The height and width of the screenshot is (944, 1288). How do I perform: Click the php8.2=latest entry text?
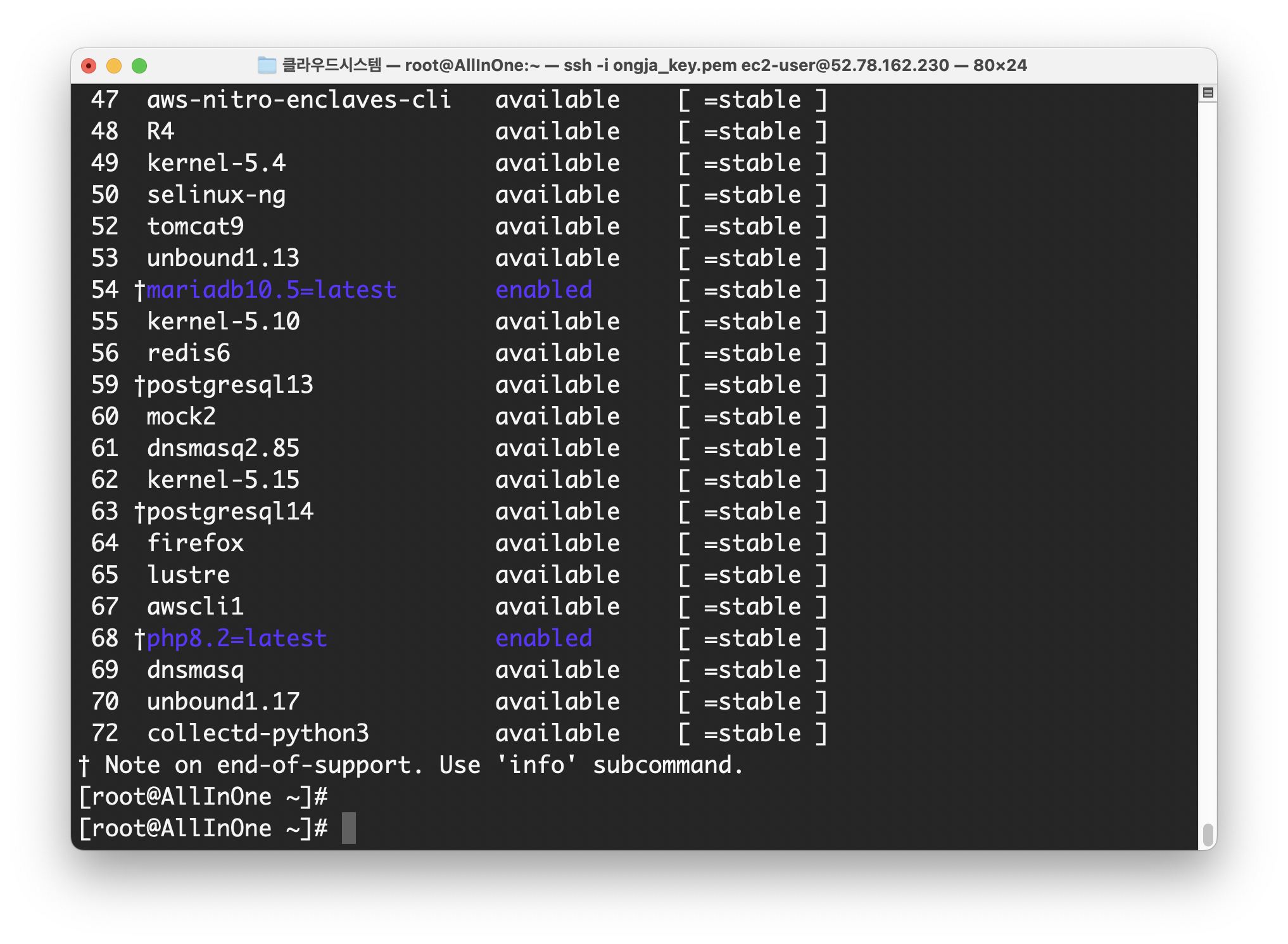236,638
